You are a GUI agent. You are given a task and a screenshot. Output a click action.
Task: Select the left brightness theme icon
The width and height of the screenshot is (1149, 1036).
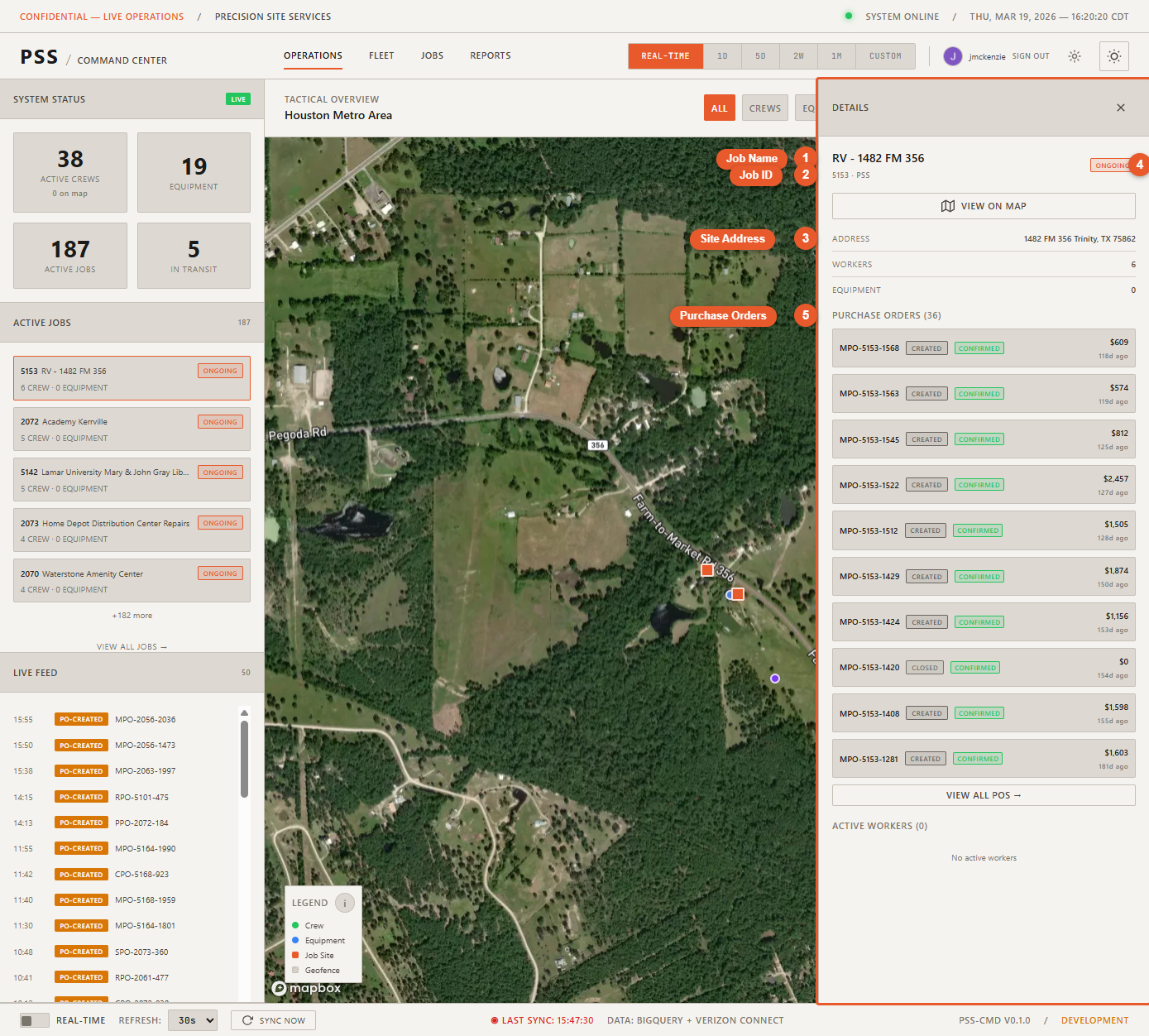pos(1074,56)
